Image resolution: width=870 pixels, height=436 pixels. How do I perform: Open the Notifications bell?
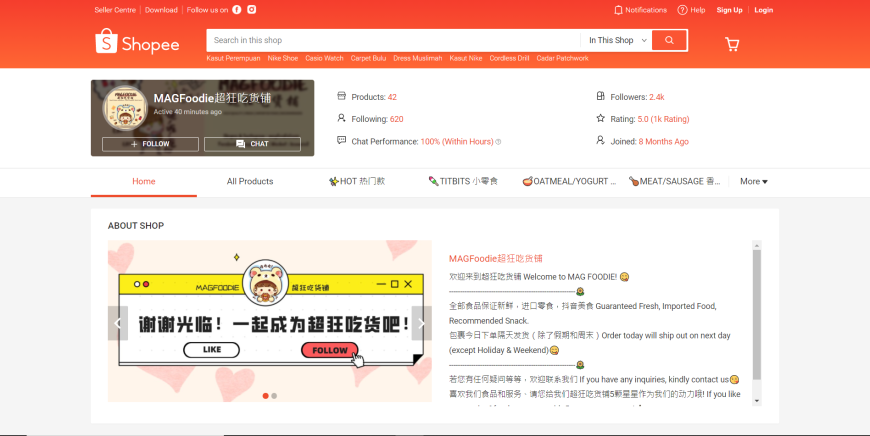pyautogui.click(x=640, y=10)
